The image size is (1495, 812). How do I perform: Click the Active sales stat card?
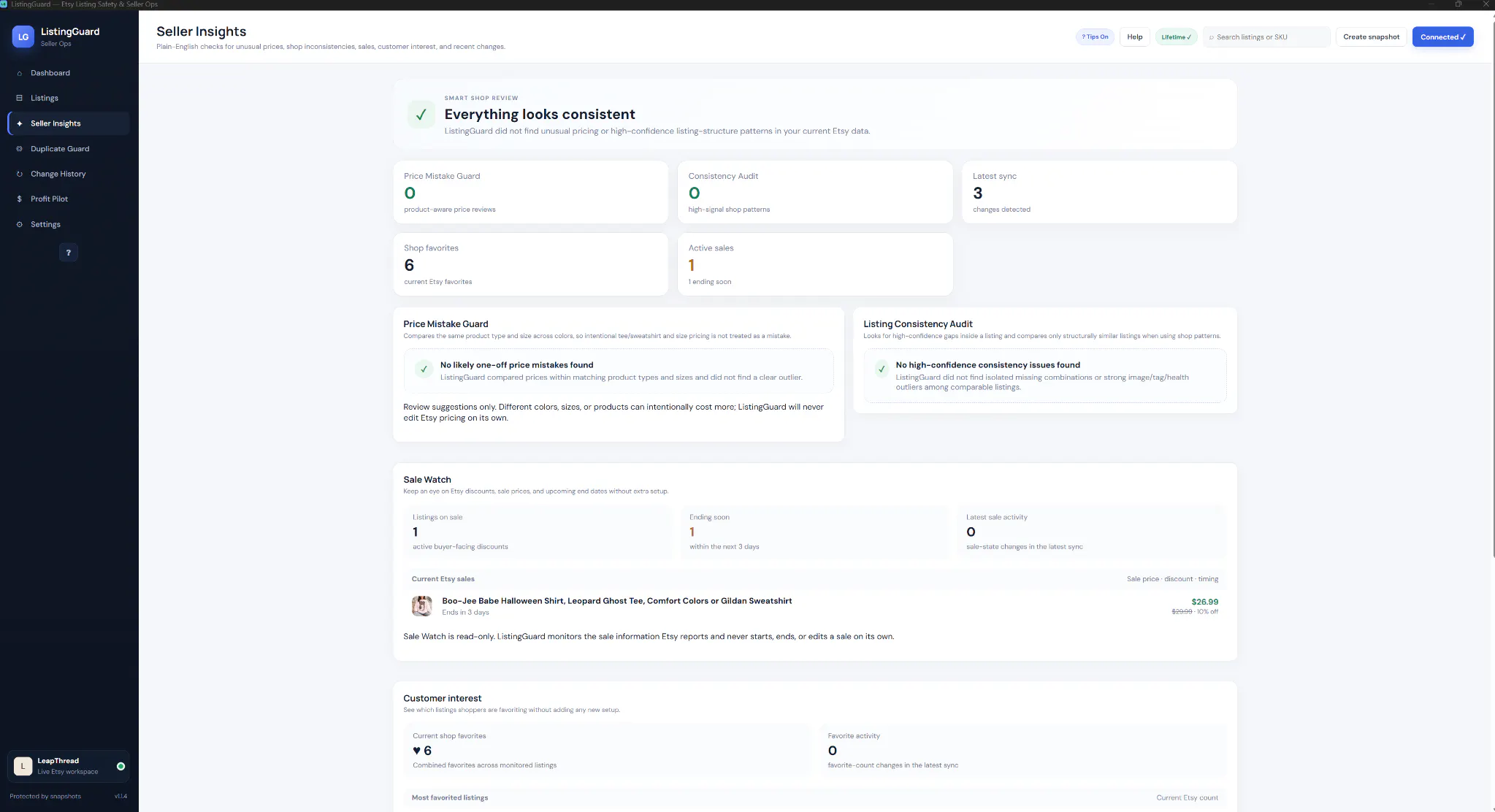815,264
